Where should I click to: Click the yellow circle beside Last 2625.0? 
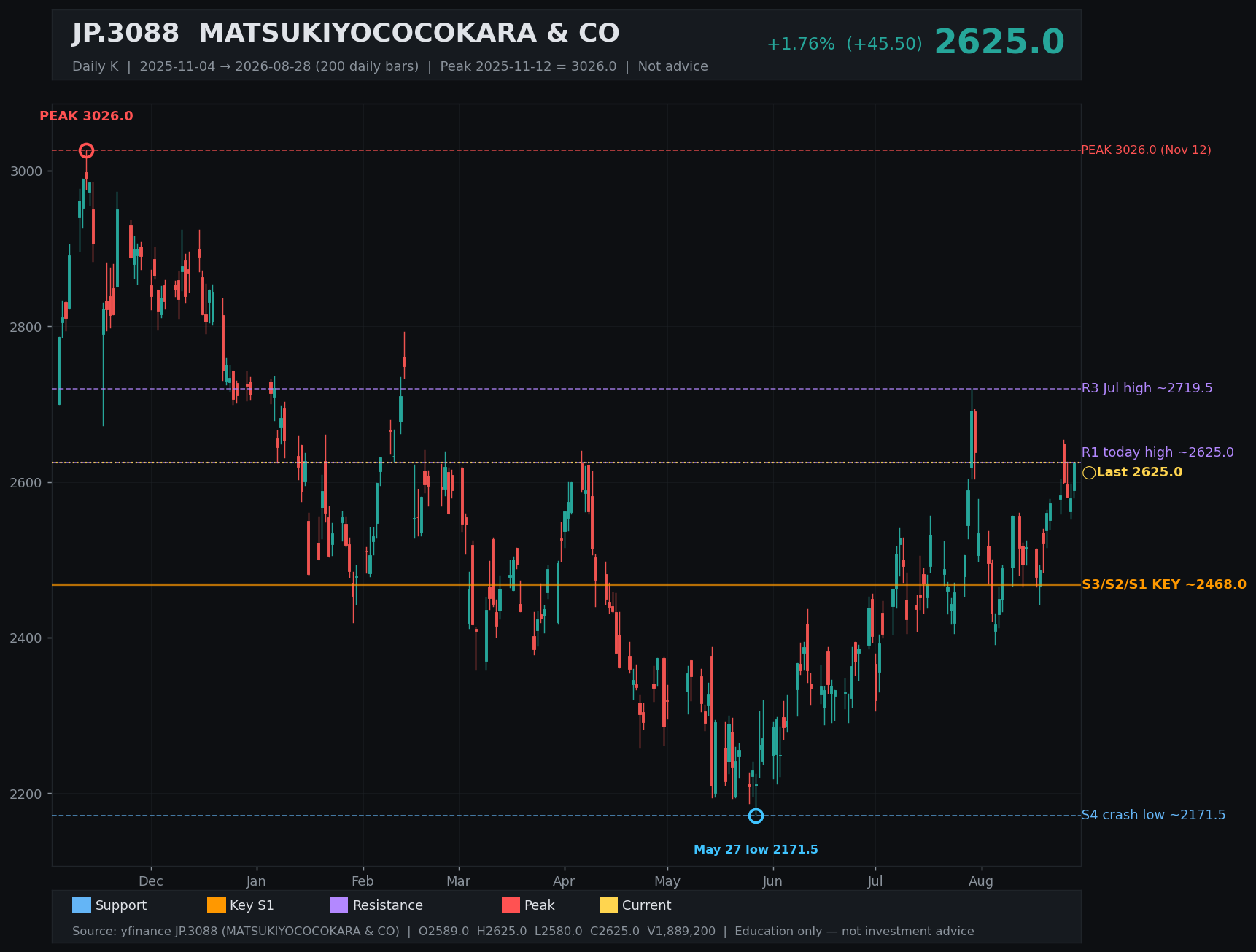pyautogui.click(x=1089, y=473)
